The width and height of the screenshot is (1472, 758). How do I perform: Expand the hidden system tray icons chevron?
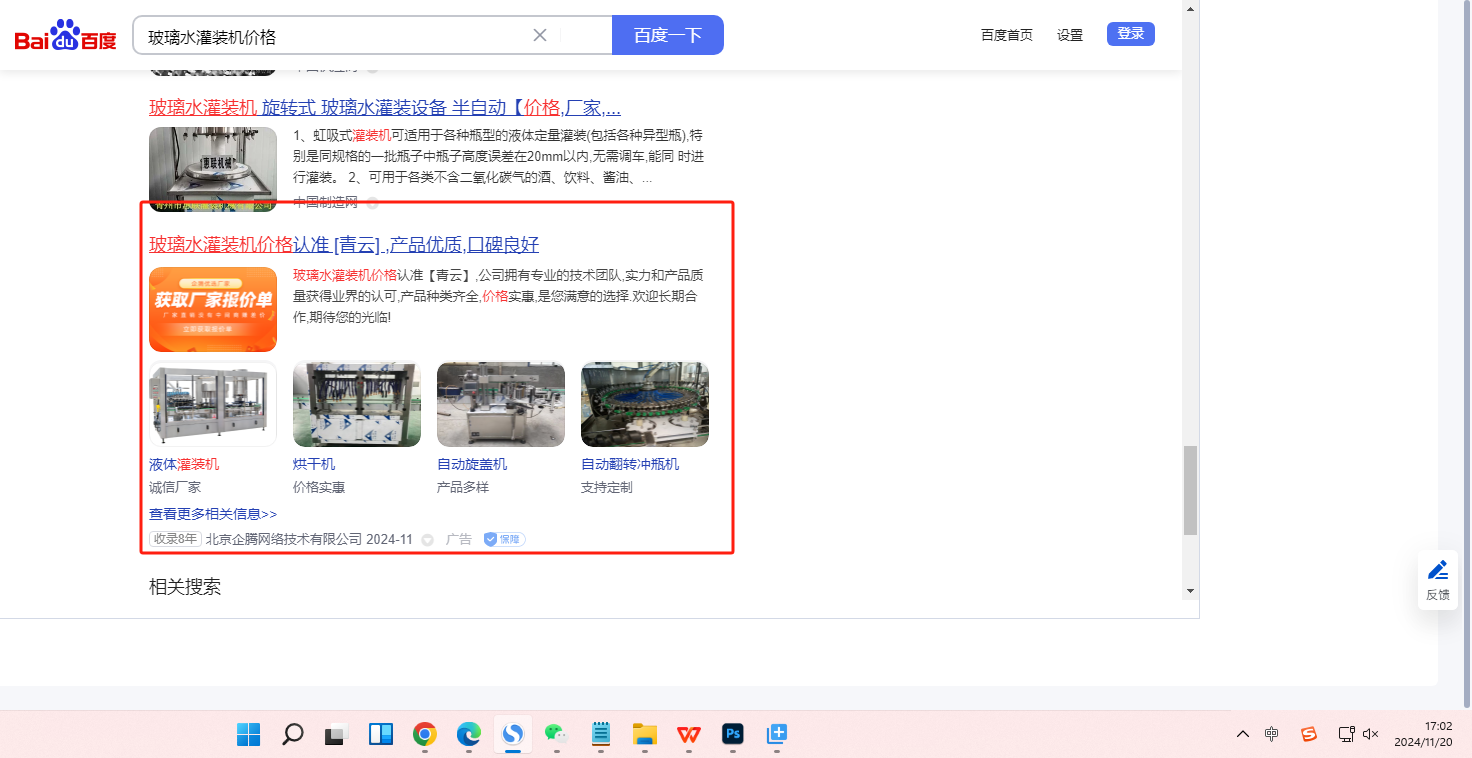coord(1242,734)
